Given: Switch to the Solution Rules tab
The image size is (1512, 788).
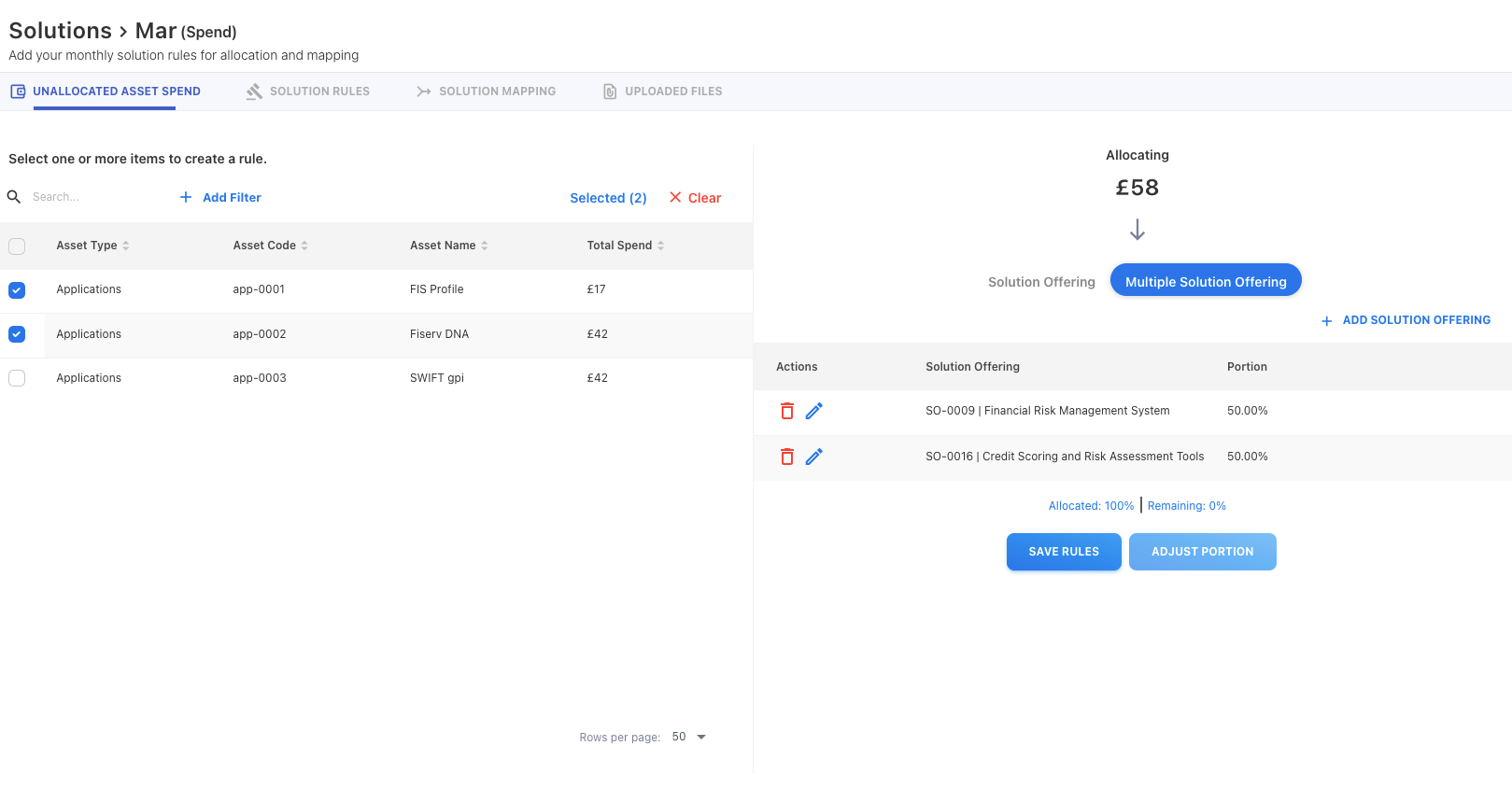Looking at the screenshot, I should 308,91.
